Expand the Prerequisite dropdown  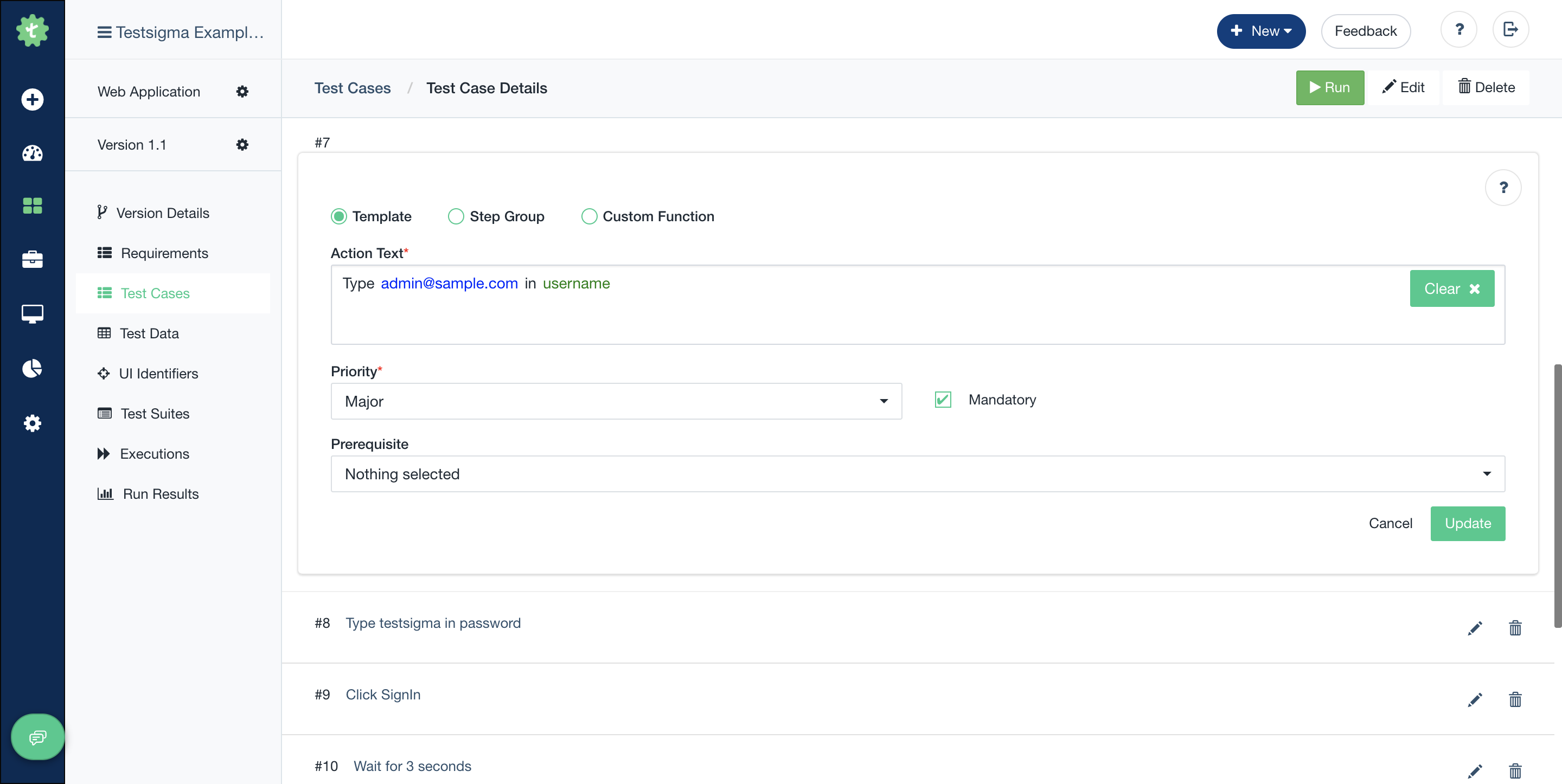tap(918, 473)
